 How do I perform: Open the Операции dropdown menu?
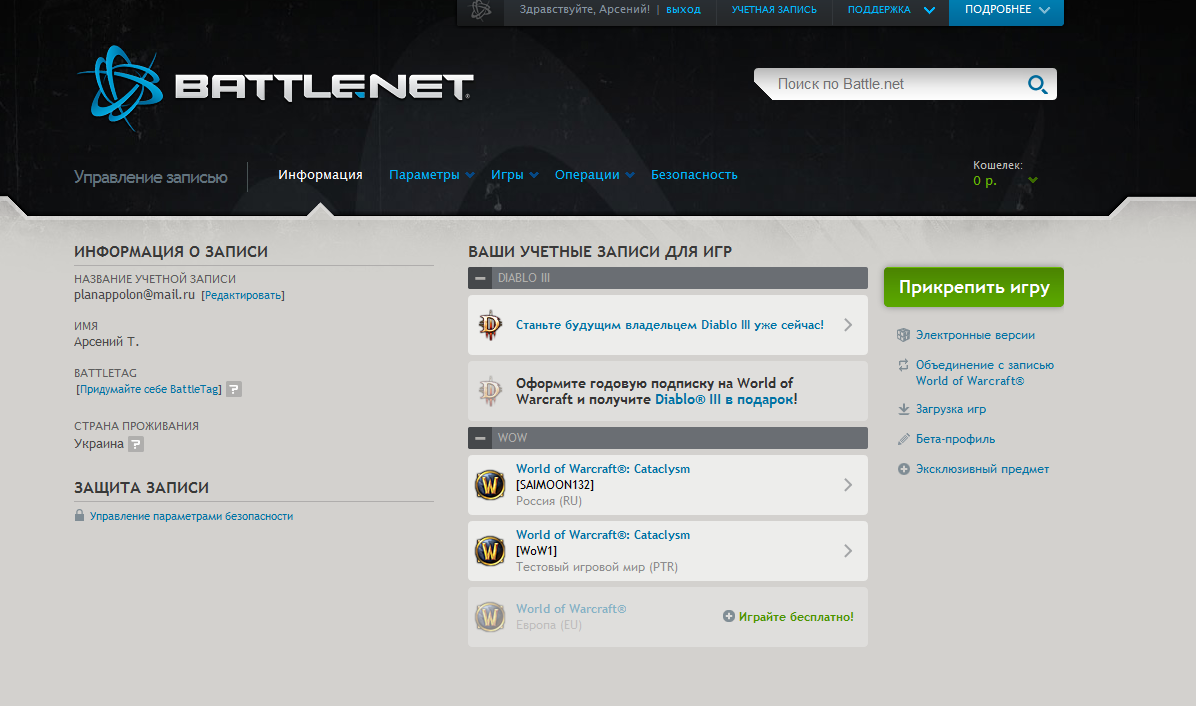594,175
